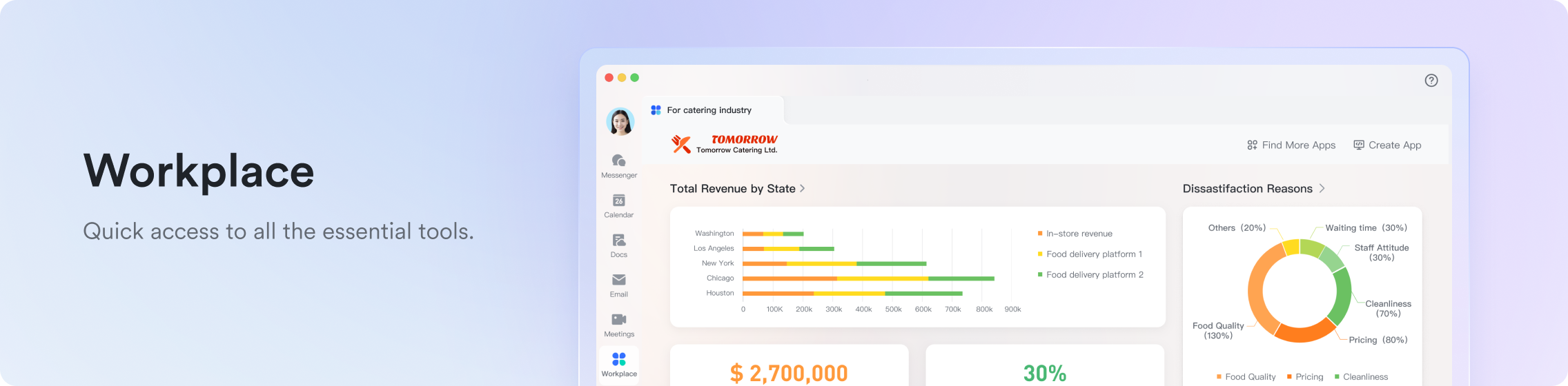Open the Calendar sidebar icon
The image size is (1568, 386).
coord(618,201)
